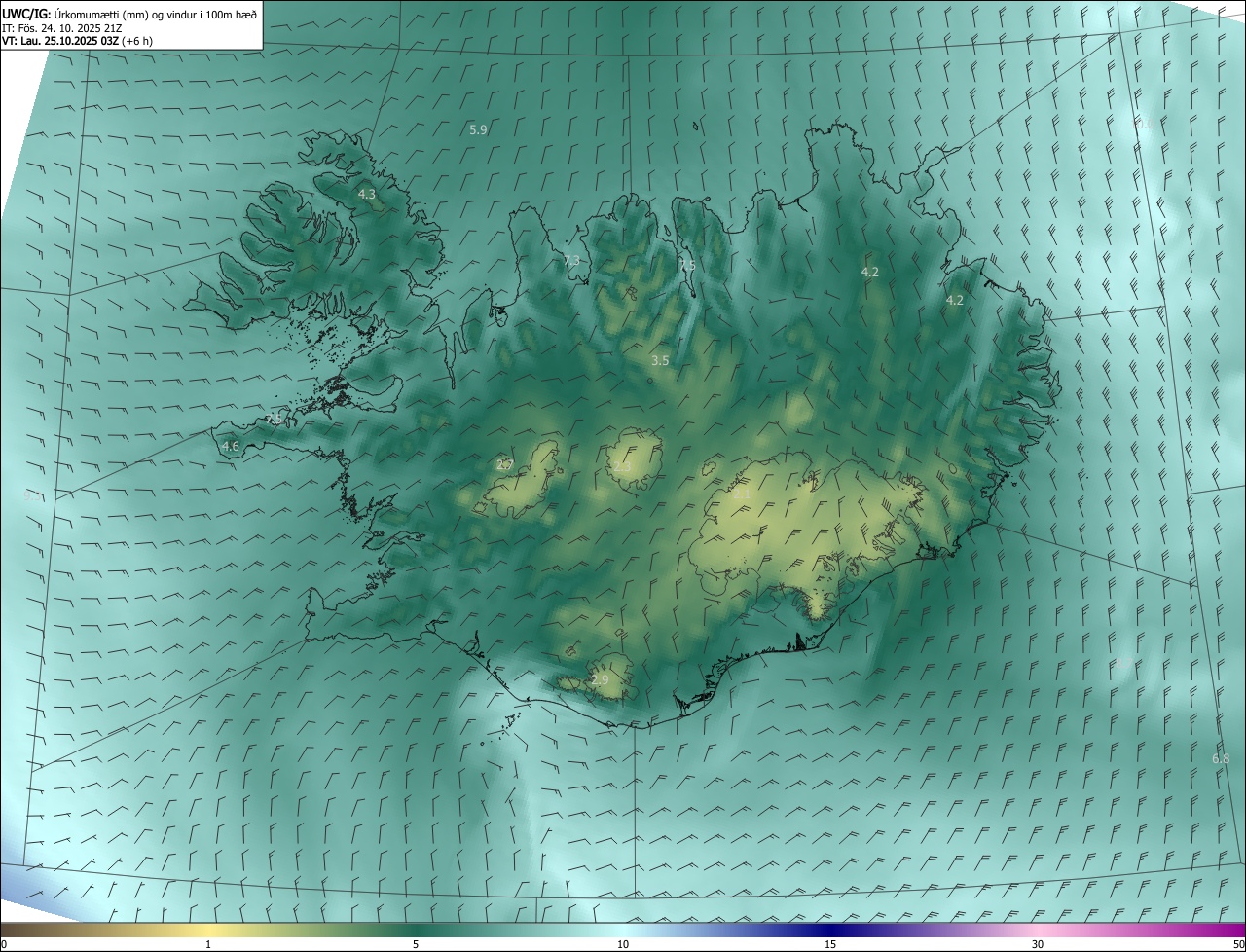Click the 2.7 value label on the glacier

[x=504, y=465]
